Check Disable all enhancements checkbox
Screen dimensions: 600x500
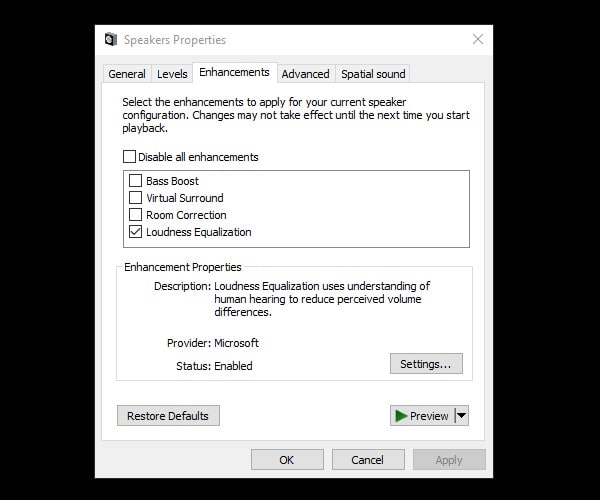129,157
